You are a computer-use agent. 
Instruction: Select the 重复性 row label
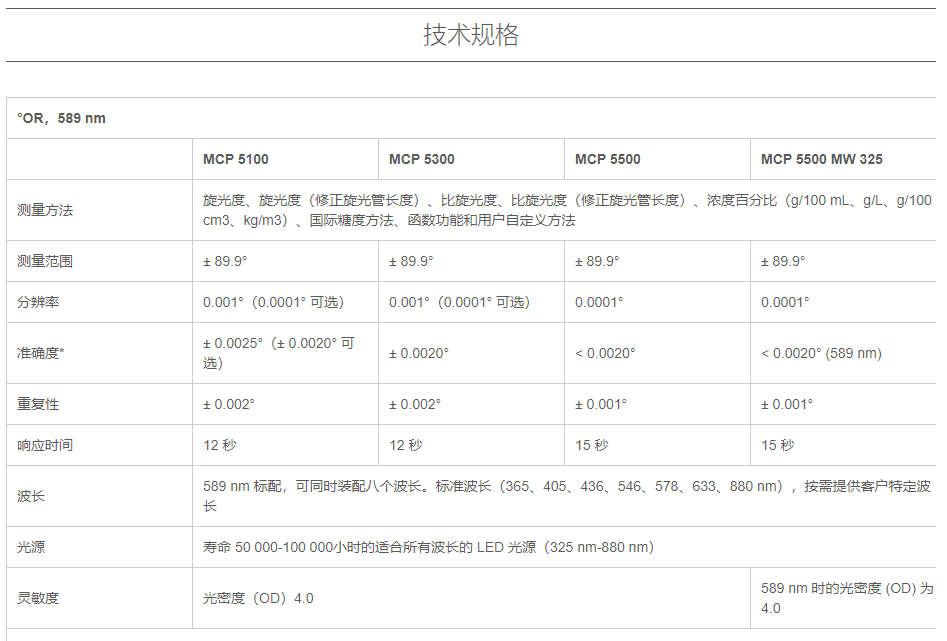(38, 404)
